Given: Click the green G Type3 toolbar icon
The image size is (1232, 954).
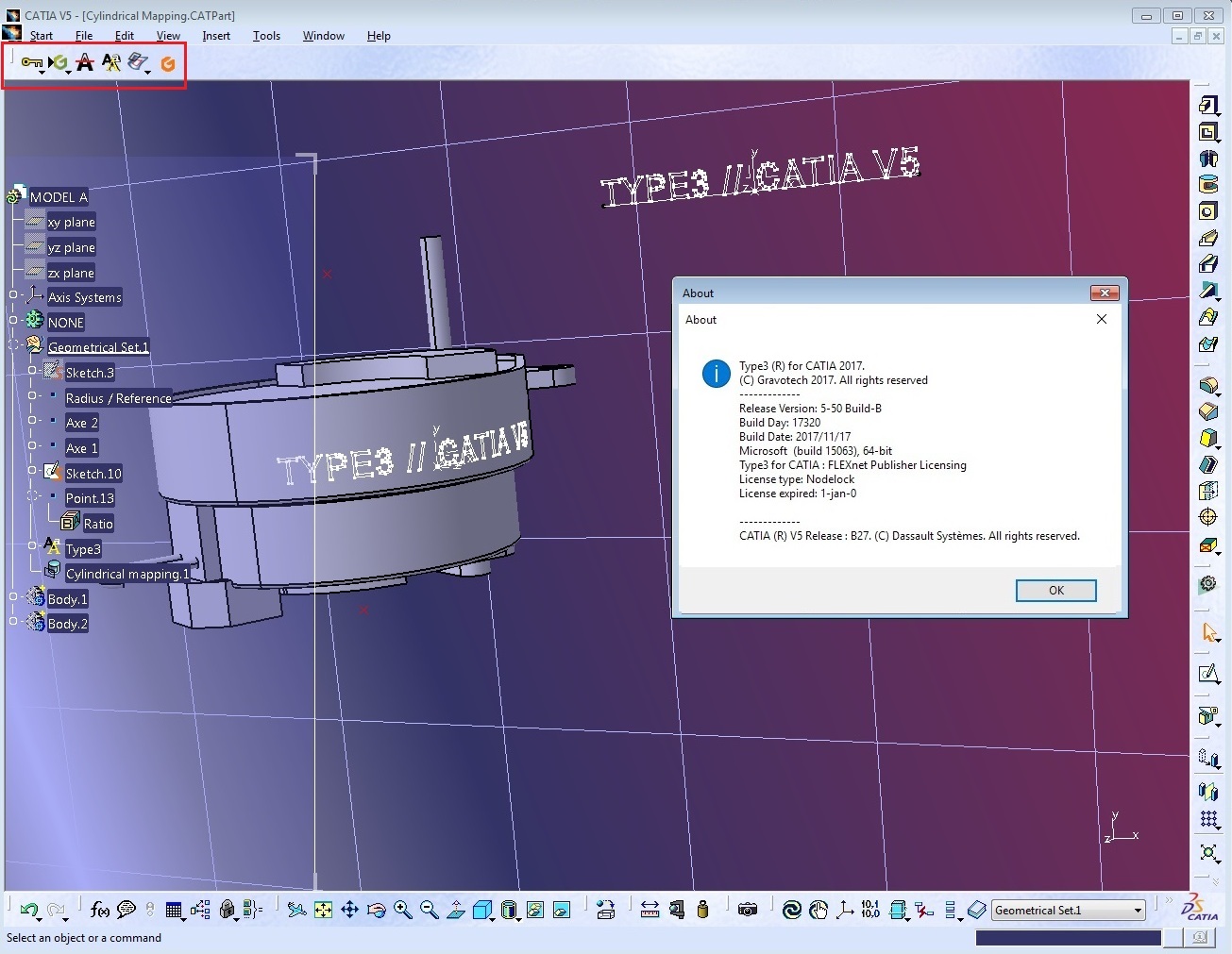Looking at the screenshot, I should pyautogui.click(x=59, y=63).
